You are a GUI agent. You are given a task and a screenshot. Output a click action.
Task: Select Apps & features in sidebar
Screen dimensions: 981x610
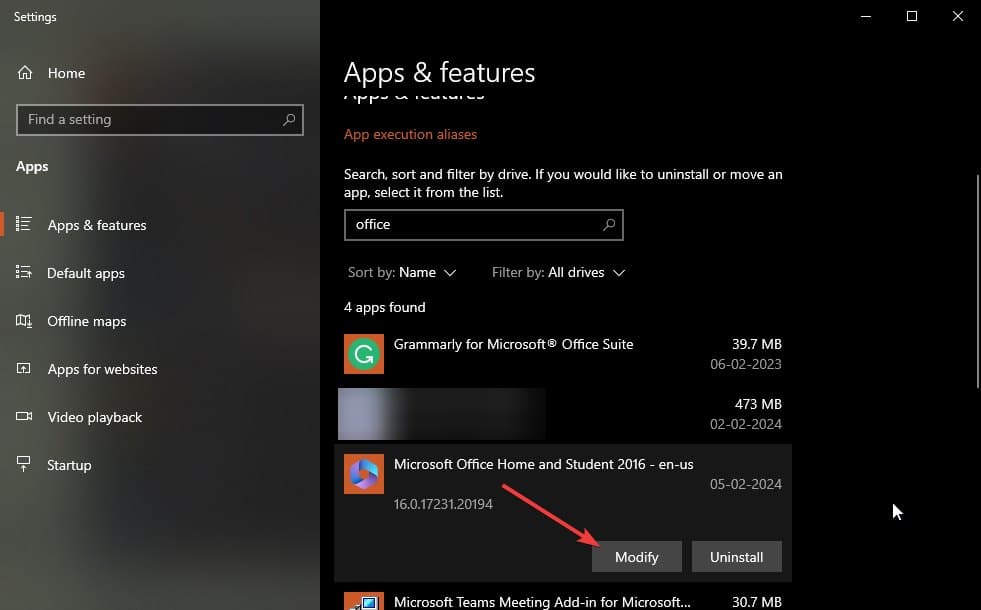tap(97, 225)
